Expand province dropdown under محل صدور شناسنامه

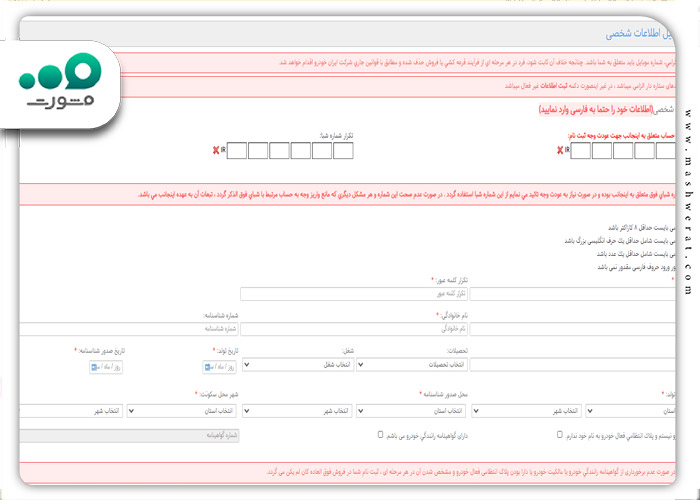click(x=411, y=411)
